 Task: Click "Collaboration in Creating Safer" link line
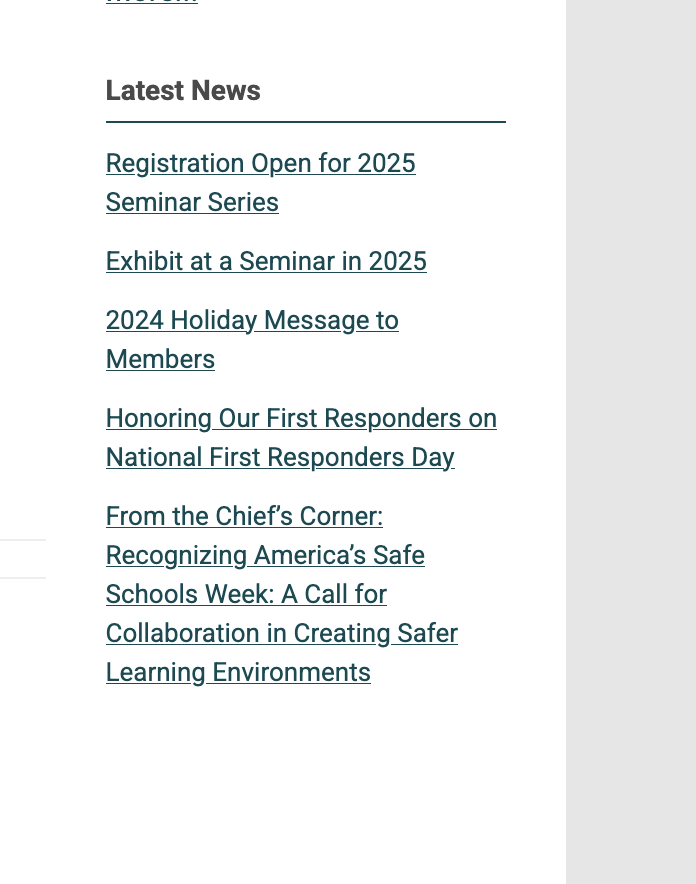tap(282, 633)
